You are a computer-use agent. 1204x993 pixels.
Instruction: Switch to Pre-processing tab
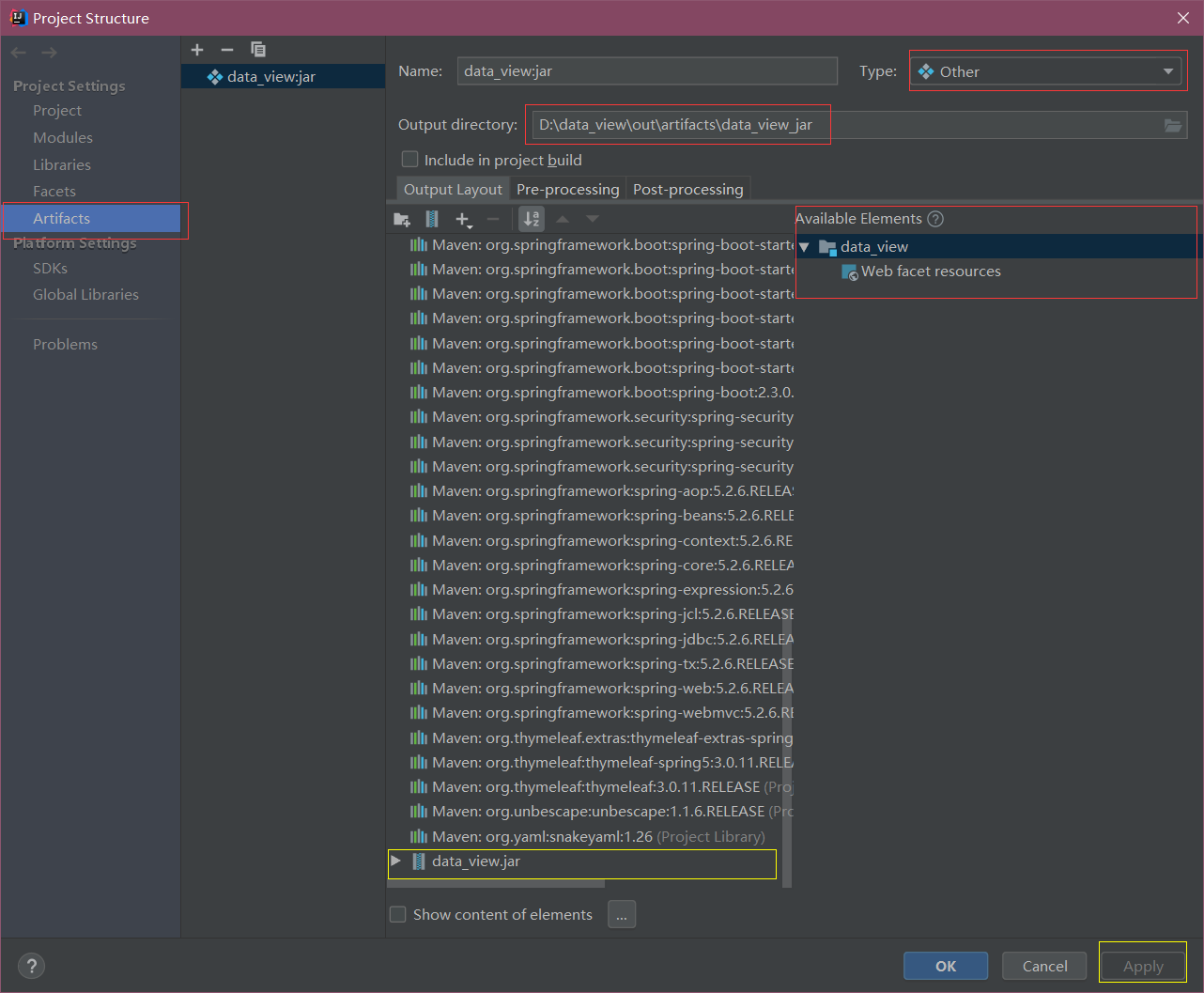click(568, 189)
